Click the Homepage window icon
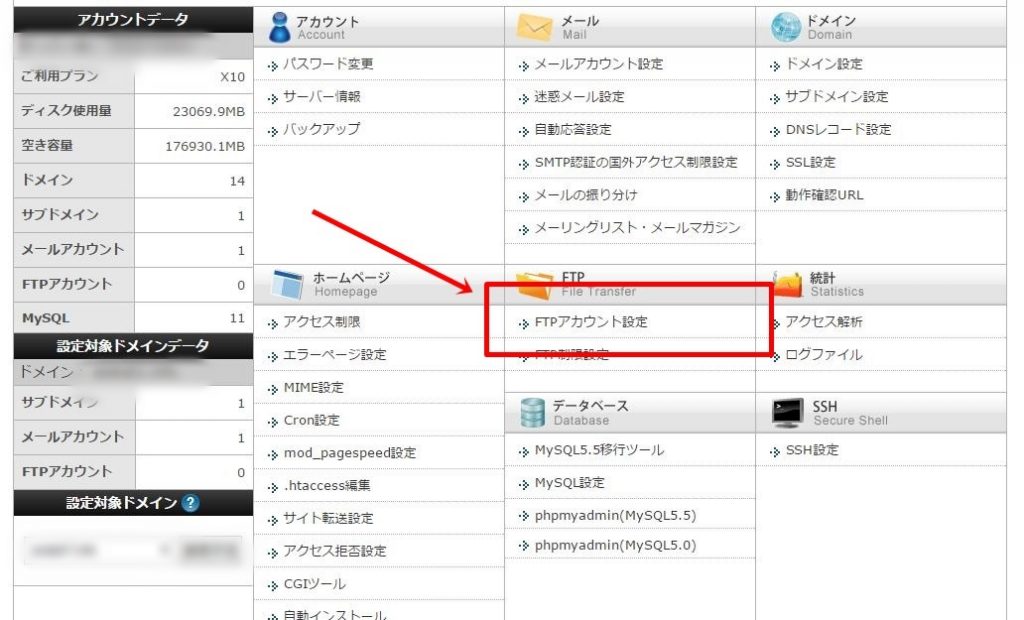 coord(287,285)
